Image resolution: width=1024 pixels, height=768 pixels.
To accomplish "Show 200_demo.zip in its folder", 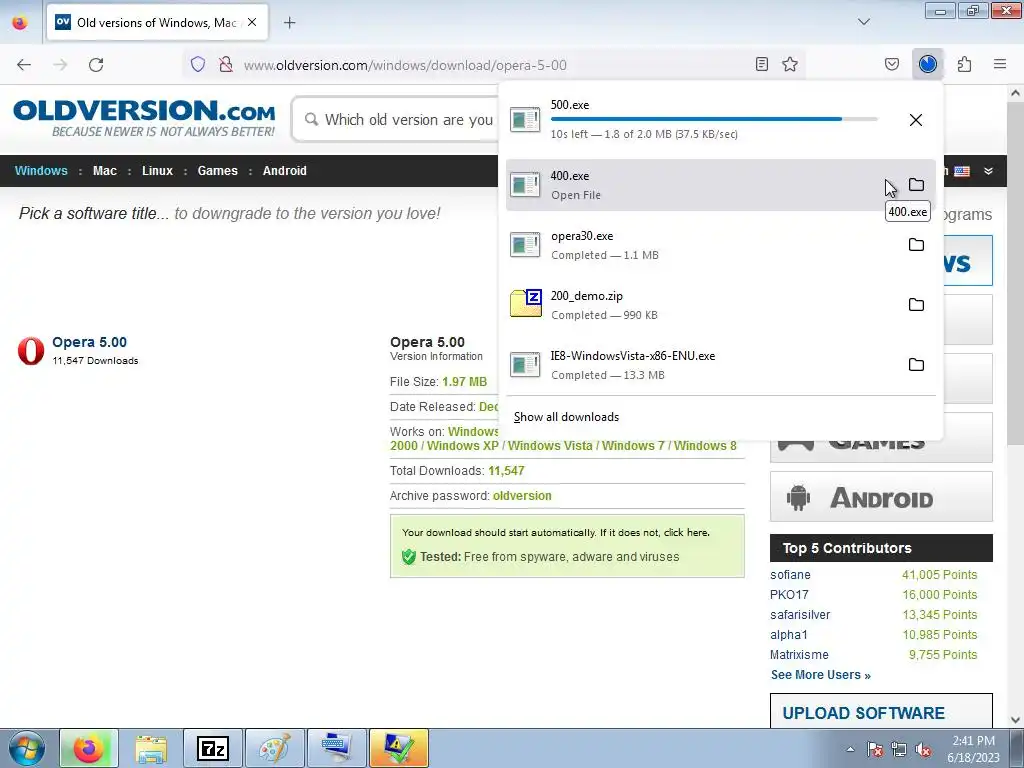I will tap(916, 305).
